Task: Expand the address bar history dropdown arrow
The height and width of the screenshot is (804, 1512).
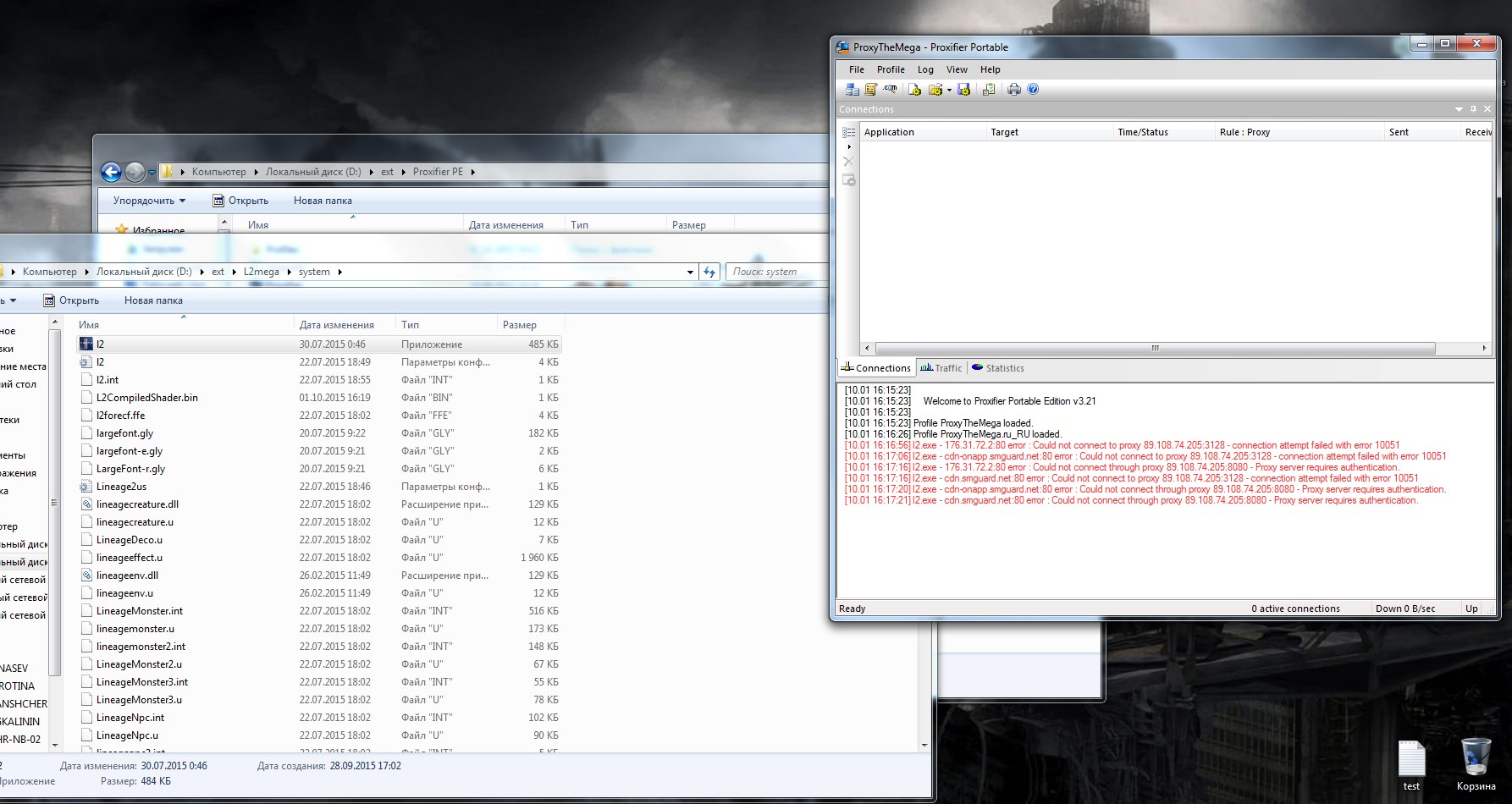Action: coord(690,273)
